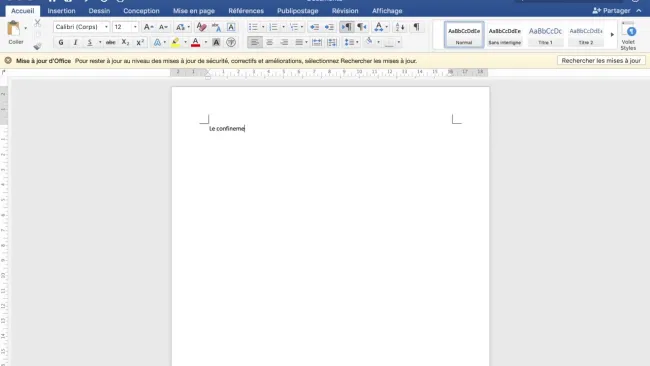Toggle left text alignment
The image size is (650, 366).
pyautogui.click(x=255, y=42)
